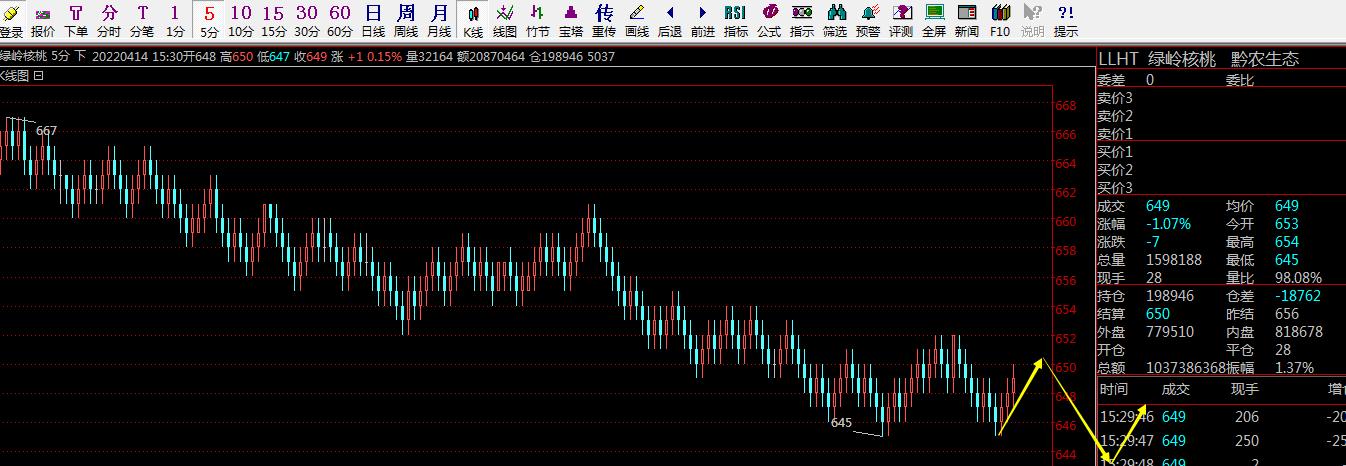Click the 645 low price label on the chart
Viewport: 1346px width, 466px height.
click(841, 423)
